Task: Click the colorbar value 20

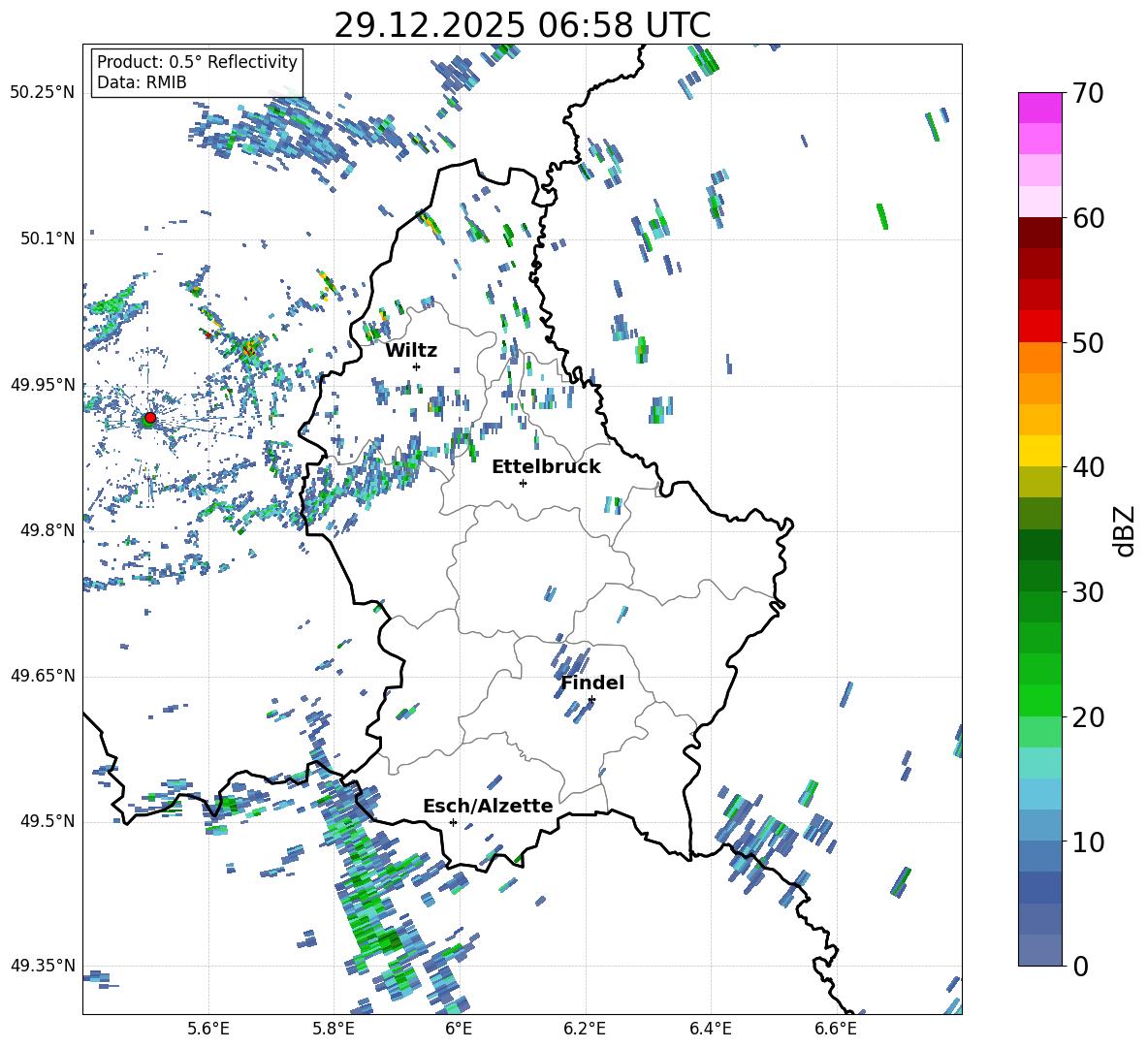Action: click(x=1088, y=716)
